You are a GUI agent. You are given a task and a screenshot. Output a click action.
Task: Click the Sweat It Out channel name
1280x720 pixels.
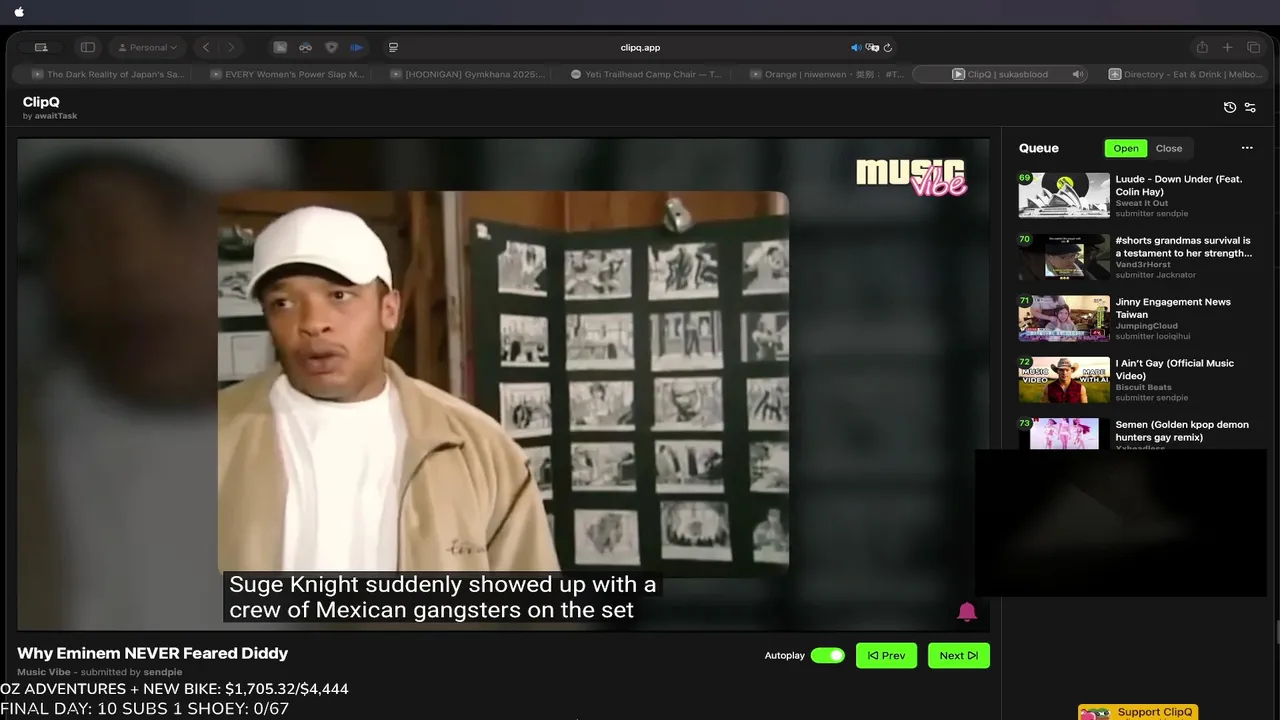click(x=1142, y=203)
